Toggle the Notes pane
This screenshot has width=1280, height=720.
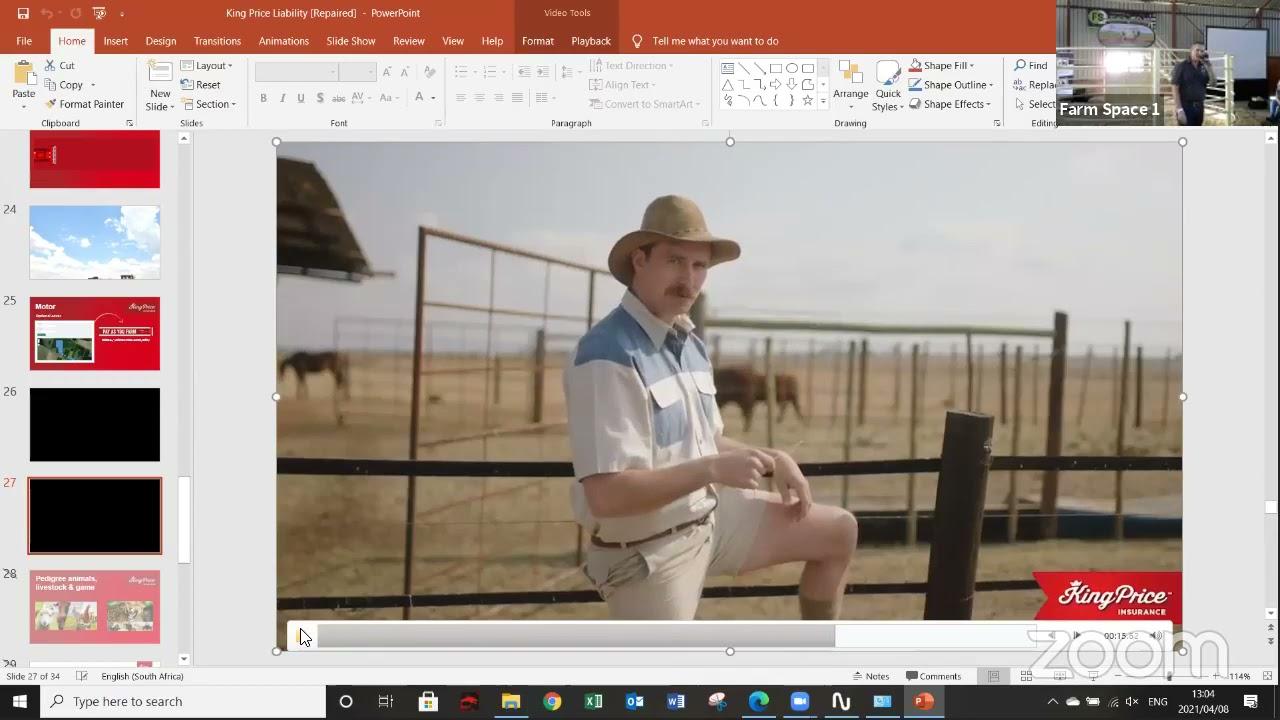(870, 676)
